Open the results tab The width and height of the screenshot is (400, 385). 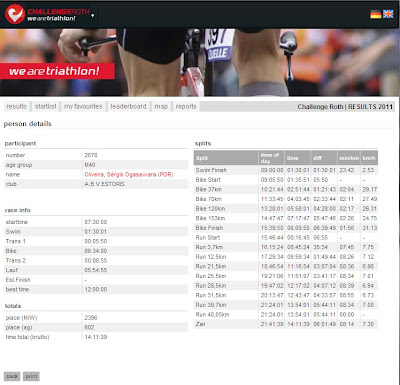16,106
